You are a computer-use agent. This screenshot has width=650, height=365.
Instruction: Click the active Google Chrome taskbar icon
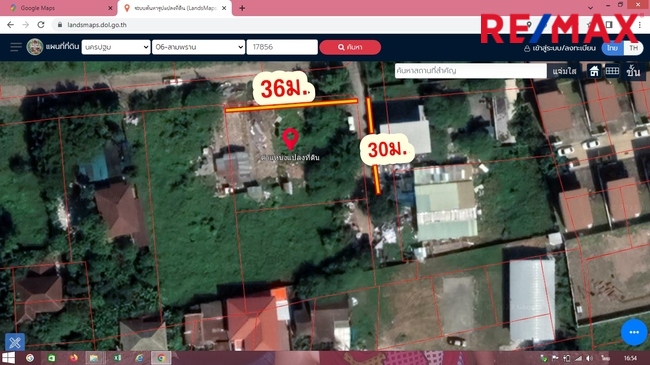(161, 358)
